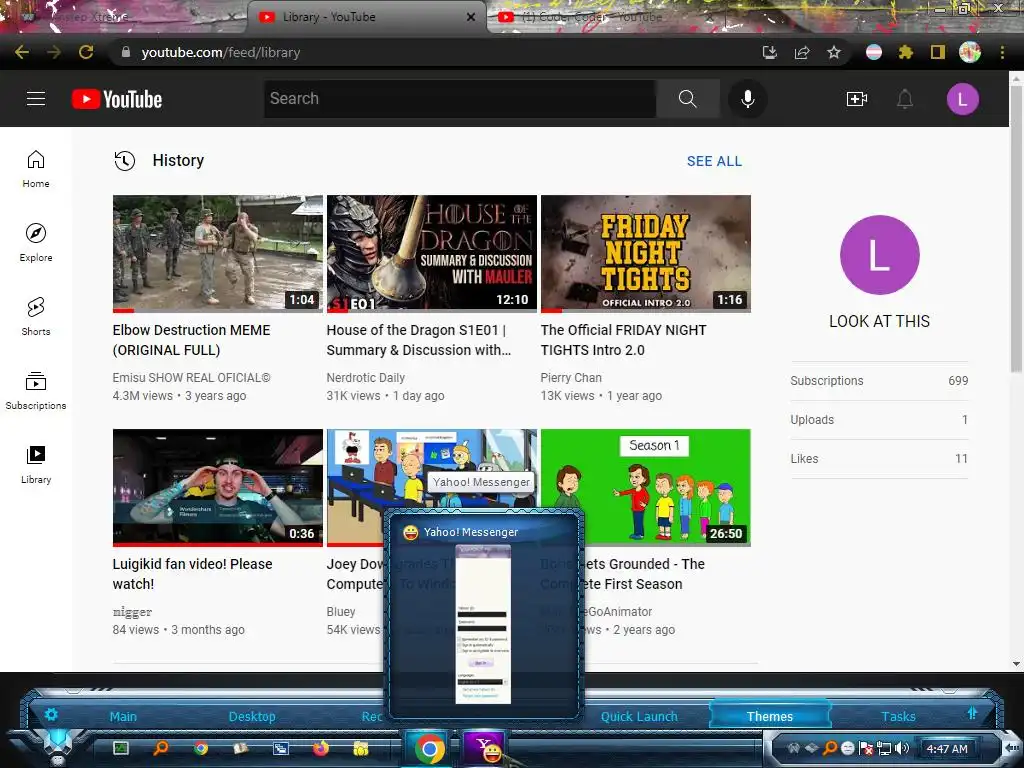Click the YouTube Search input field
1024x768 pixels.
click(x=460, y=99)
